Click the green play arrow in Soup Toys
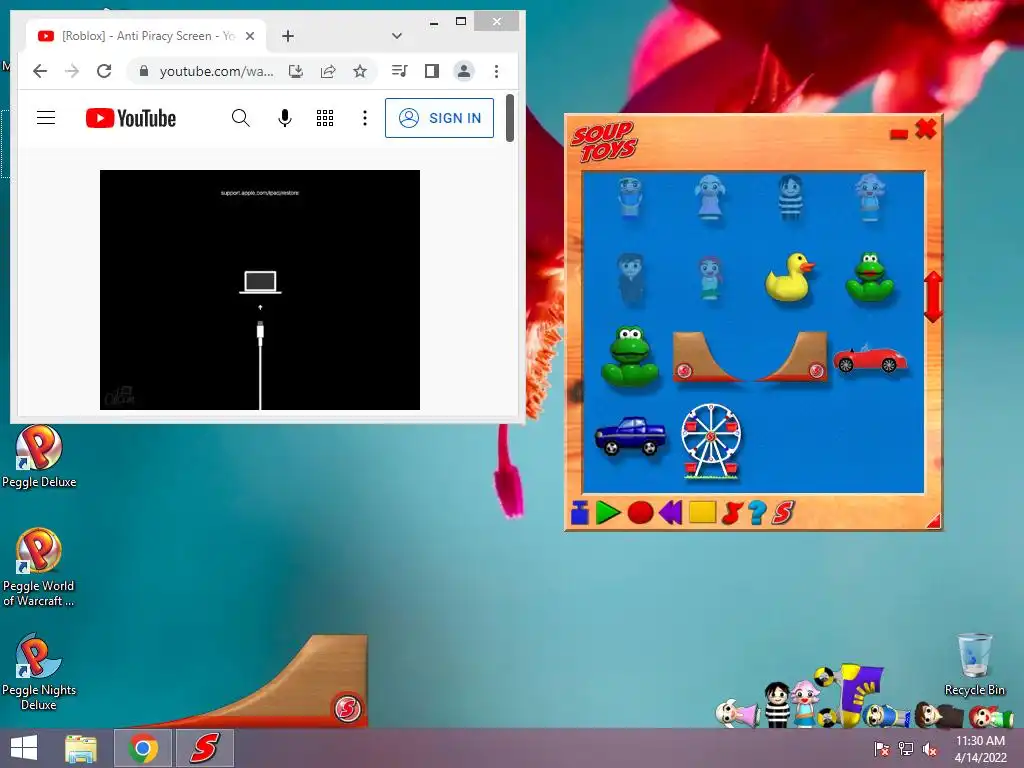Viewport: 1024px width, 768px height. pyautogui.click(x=607, y=513)
